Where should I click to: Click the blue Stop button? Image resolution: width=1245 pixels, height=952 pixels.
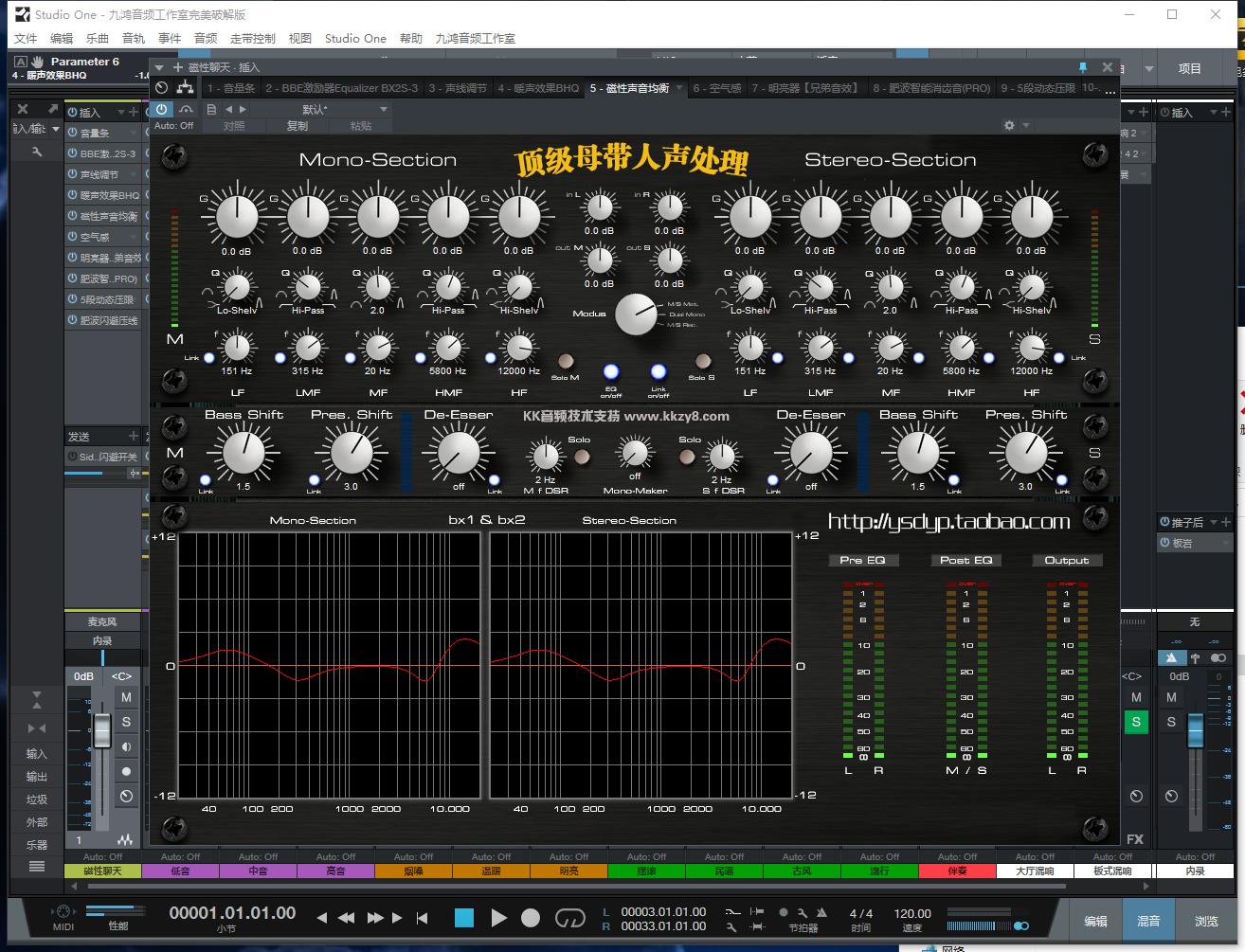point(463,917)
